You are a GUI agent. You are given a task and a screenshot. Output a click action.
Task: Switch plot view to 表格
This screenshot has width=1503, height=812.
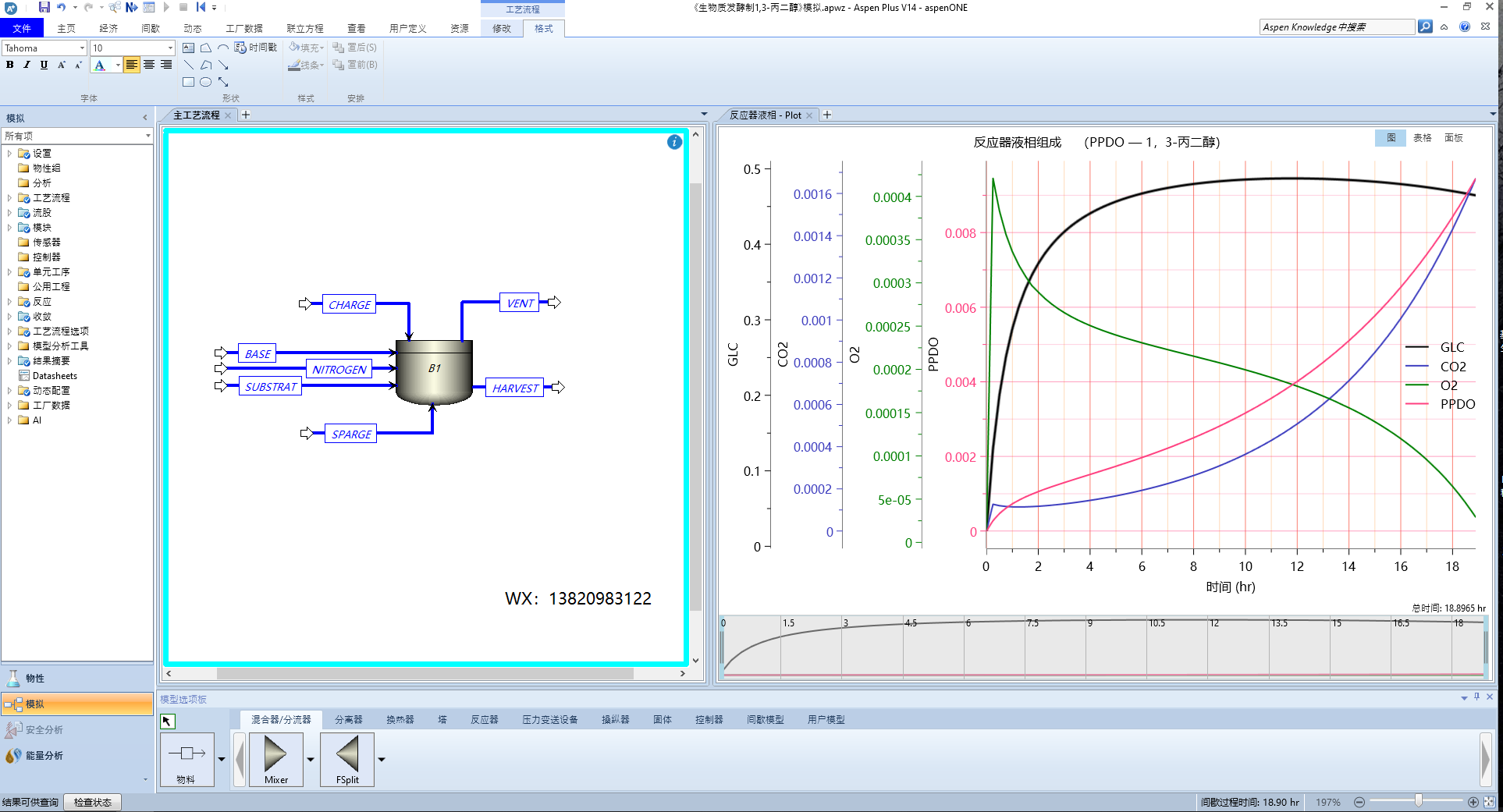[x=1422, y=138]
